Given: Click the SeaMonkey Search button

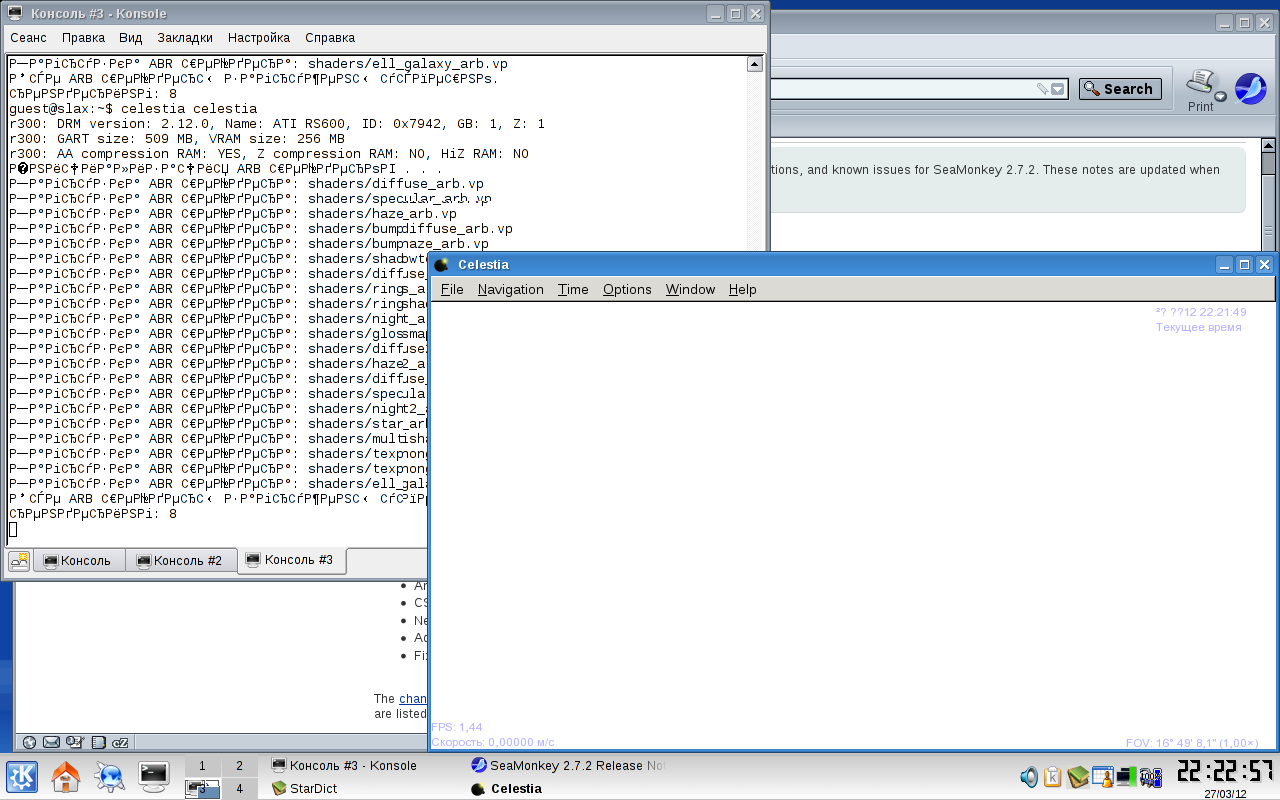Looking at the screenshot, I should coord(1119,89).
